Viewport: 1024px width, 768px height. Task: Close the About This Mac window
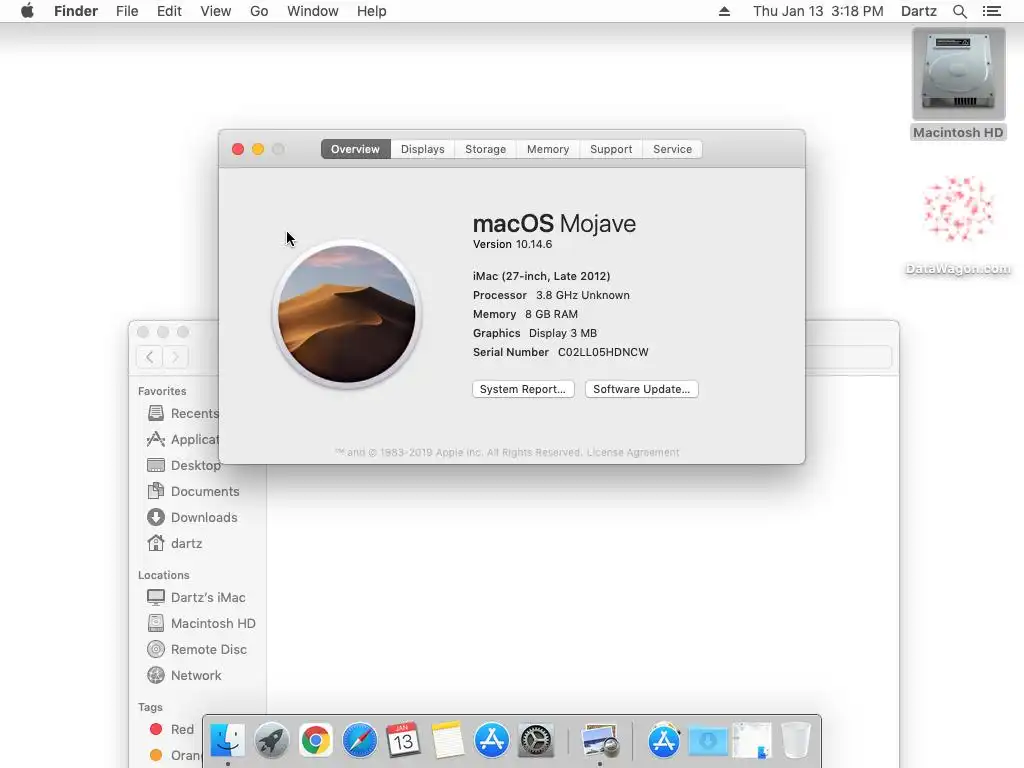click(238, 149)
